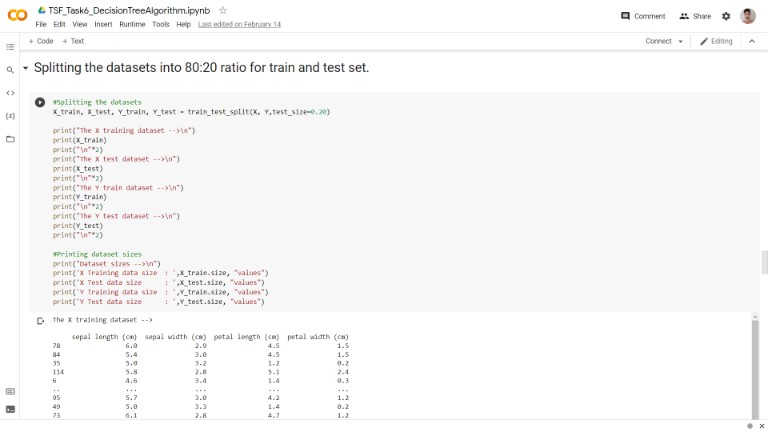The height and width of the screenshot is (432, 768).
Task: Open the Files folder panel
Action: [x=10, y=139]
